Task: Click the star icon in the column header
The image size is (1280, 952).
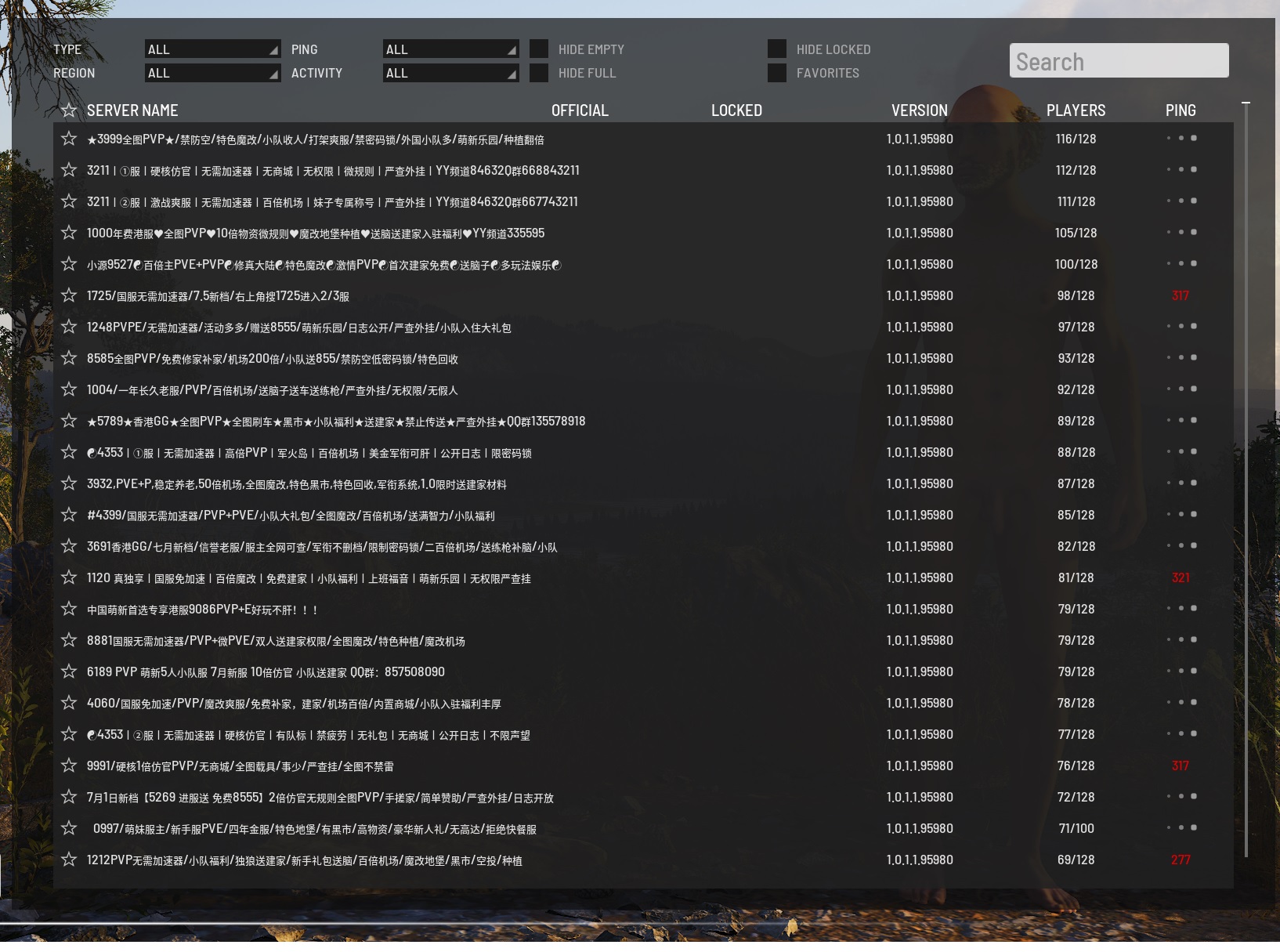Action: point(69,110)
